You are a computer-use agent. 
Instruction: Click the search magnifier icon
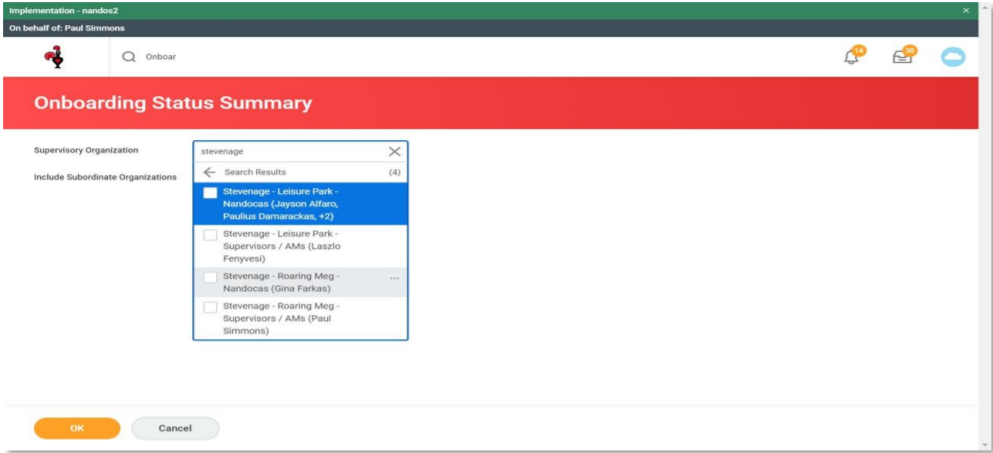pyautogui.click(x=129, y=57)
